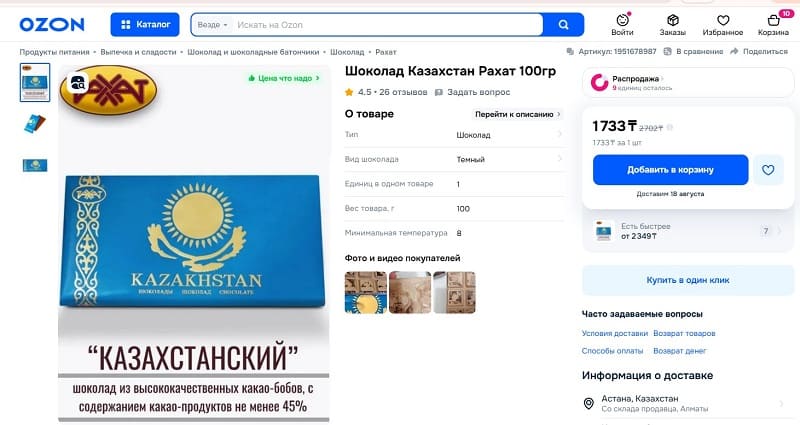Expand the Есть быстрее offers row
This screenshot has width=800, height=425.
pos(688,231)
